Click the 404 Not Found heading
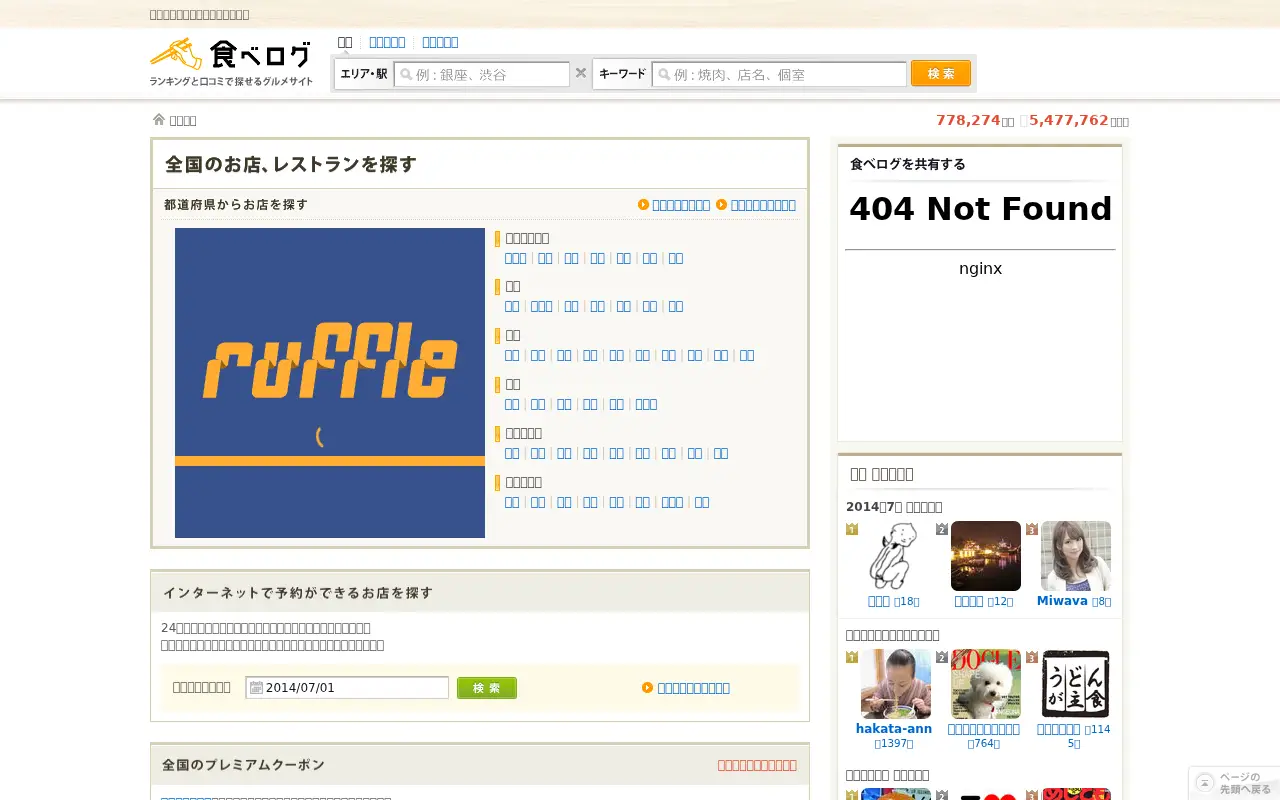Screen dimensions: 1280x800 [x=980, y=209]
